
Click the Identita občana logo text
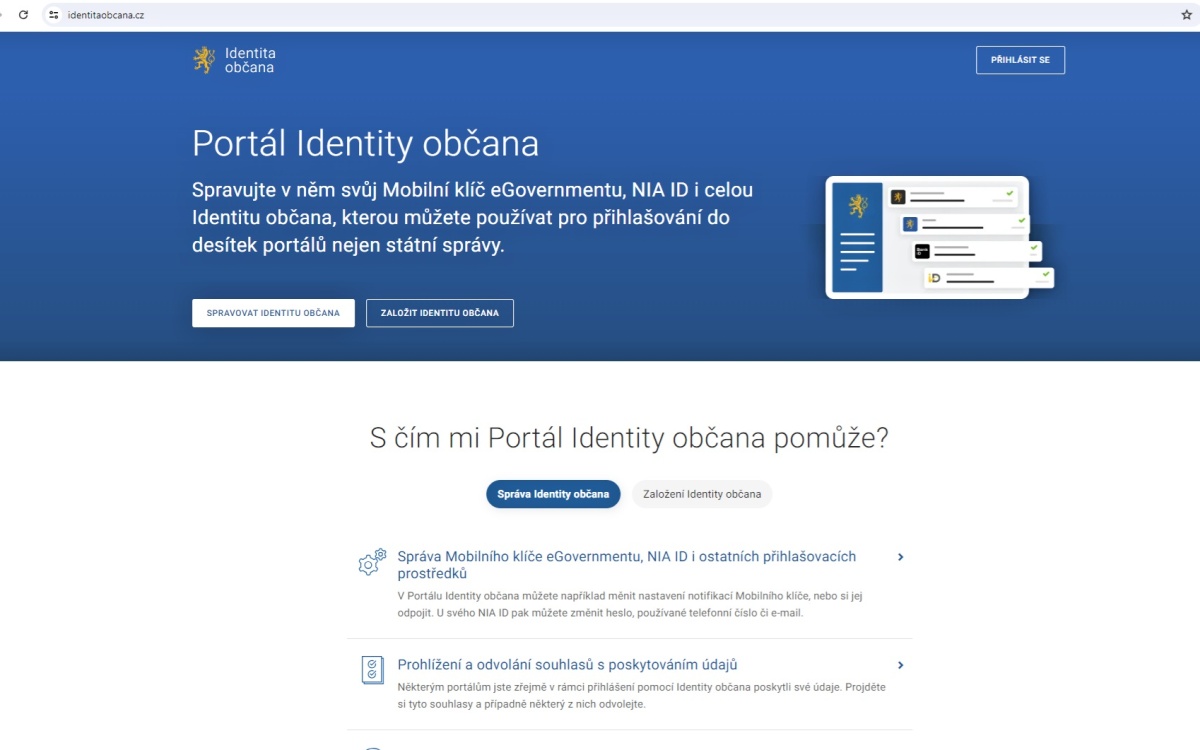[x=250, y=60]
